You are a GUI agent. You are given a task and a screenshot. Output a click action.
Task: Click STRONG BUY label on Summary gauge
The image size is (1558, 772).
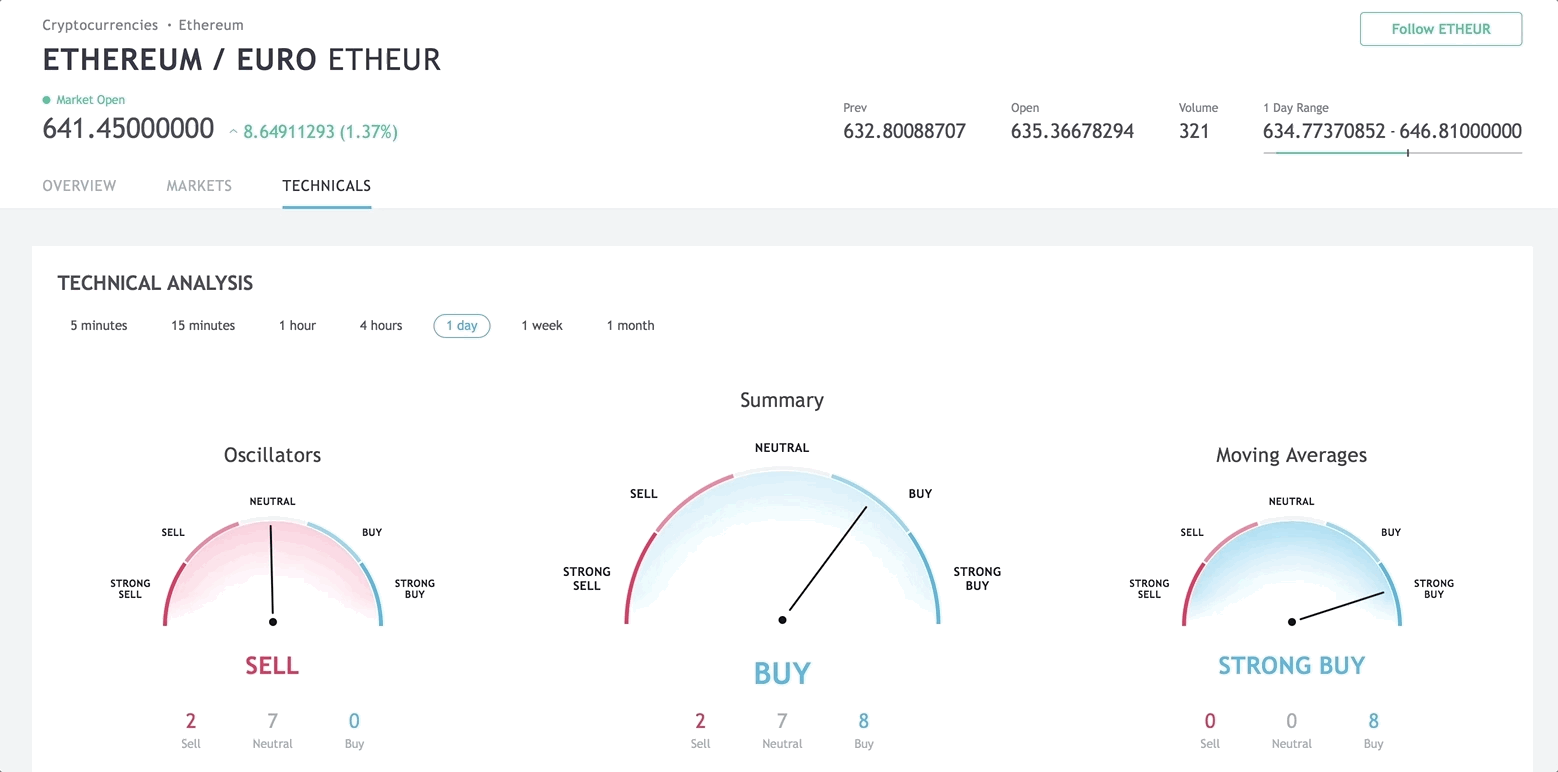(977, 578)
